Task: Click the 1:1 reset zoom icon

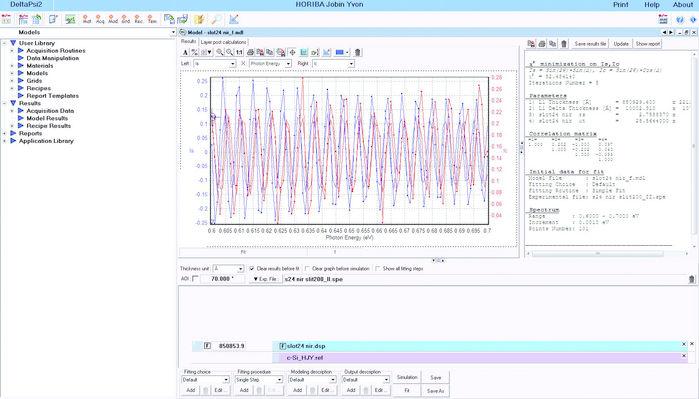Action: tap(239, 52)
